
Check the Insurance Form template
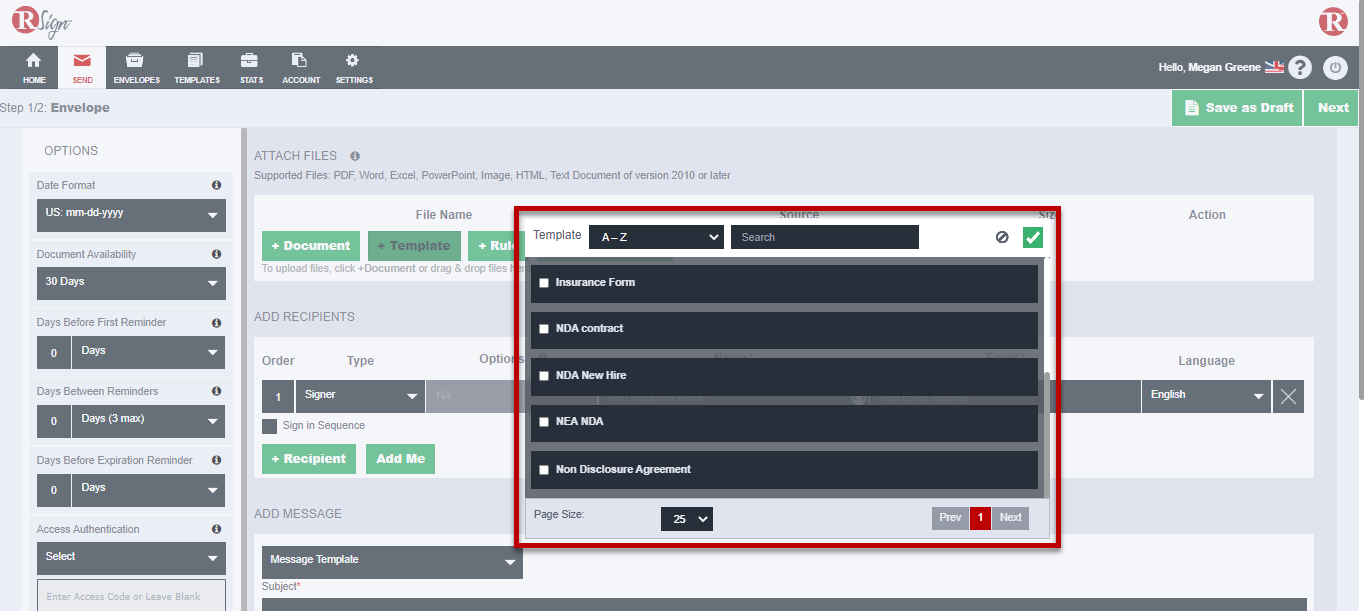coord(544,283)
